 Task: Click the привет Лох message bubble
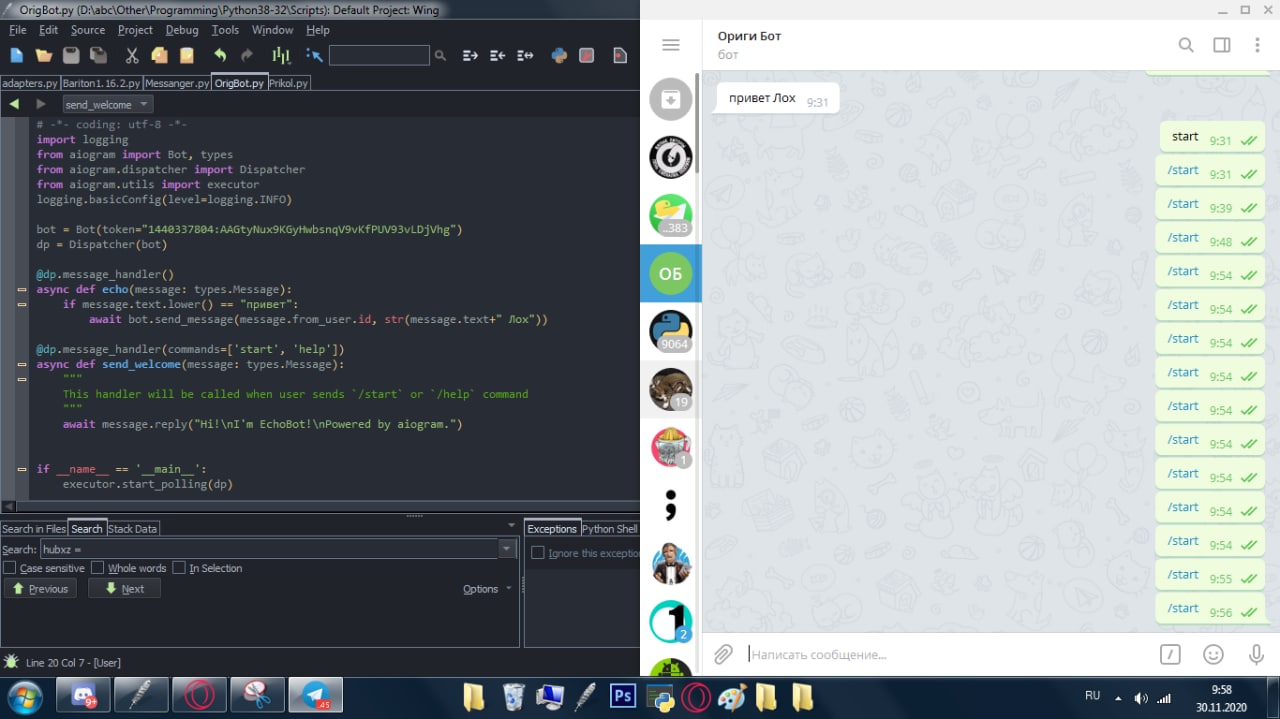[778, 99]
